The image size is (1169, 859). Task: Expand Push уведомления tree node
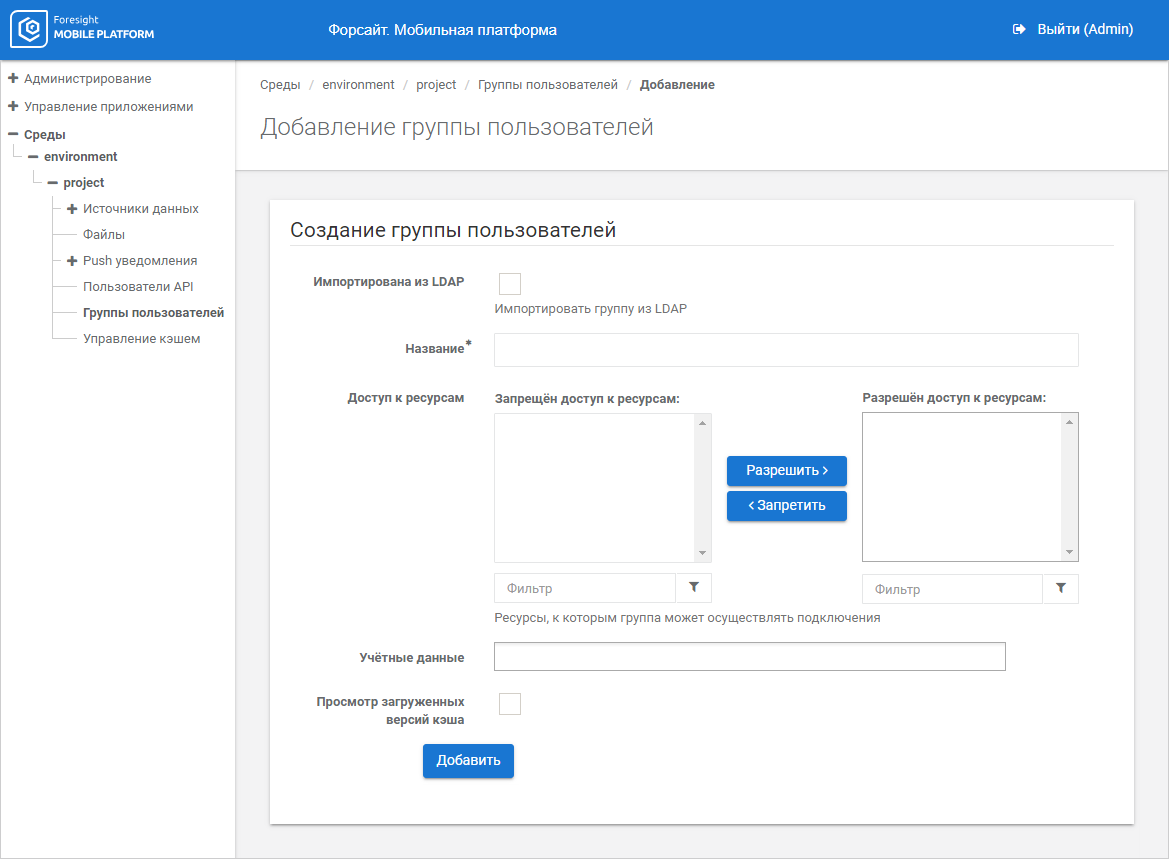[72, 261]
